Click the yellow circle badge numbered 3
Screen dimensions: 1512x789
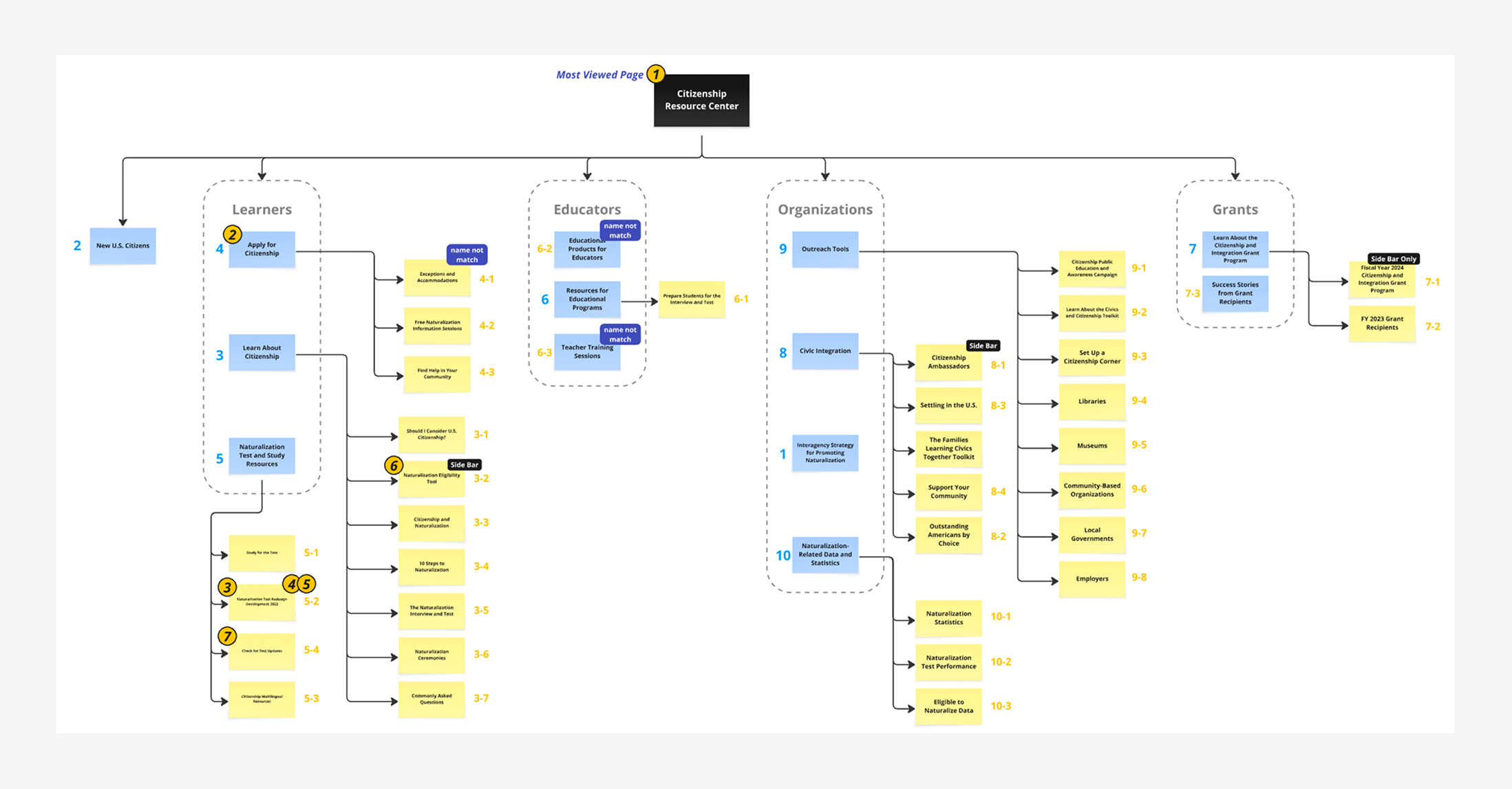click(227, 587)
